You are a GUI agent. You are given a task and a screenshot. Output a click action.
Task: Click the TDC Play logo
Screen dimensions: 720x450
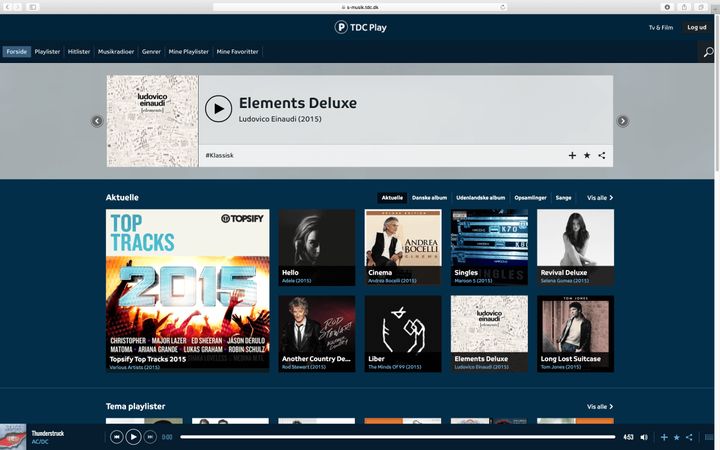[x=360, y=28]
